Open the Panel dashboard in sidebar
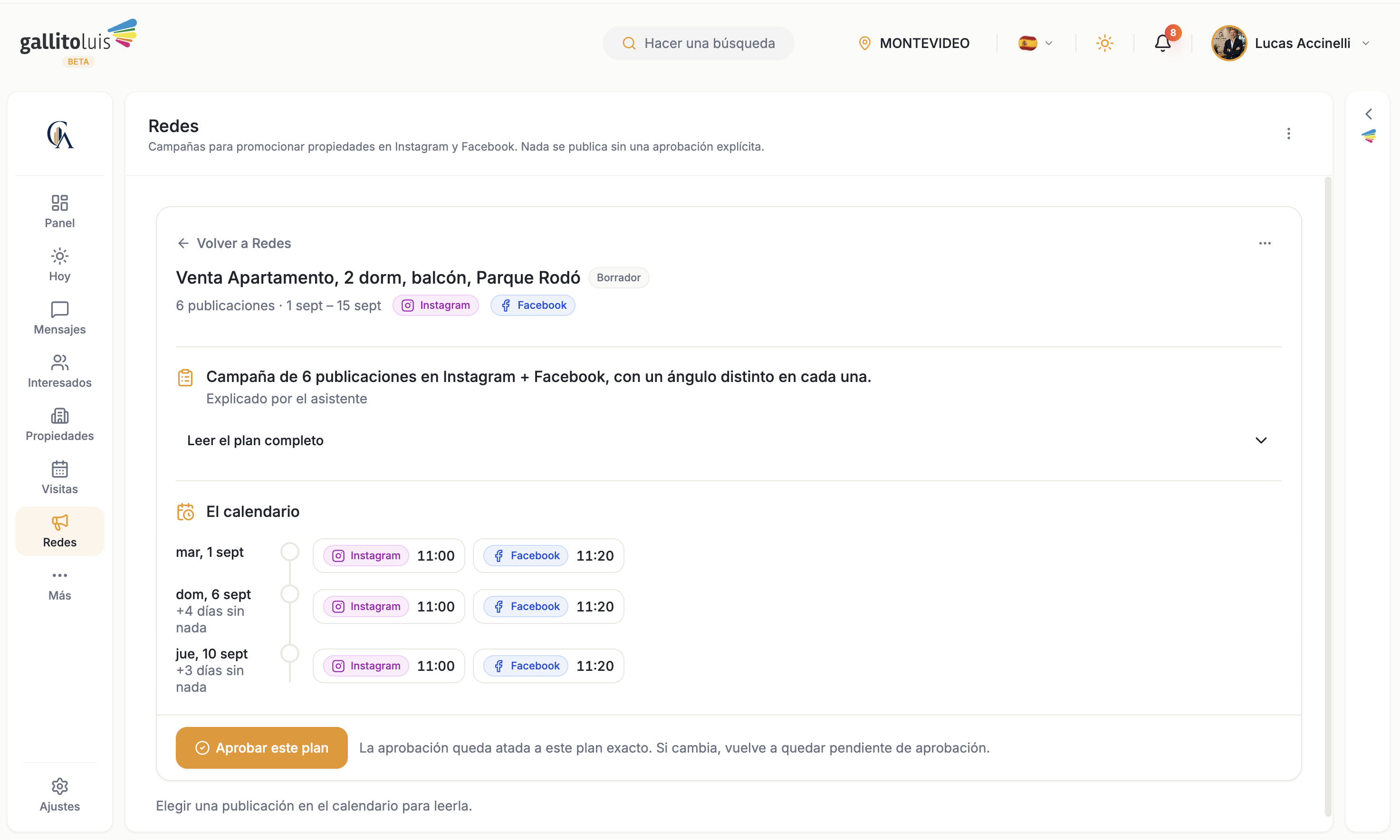The image size is (1400, 840). (59, 212)
